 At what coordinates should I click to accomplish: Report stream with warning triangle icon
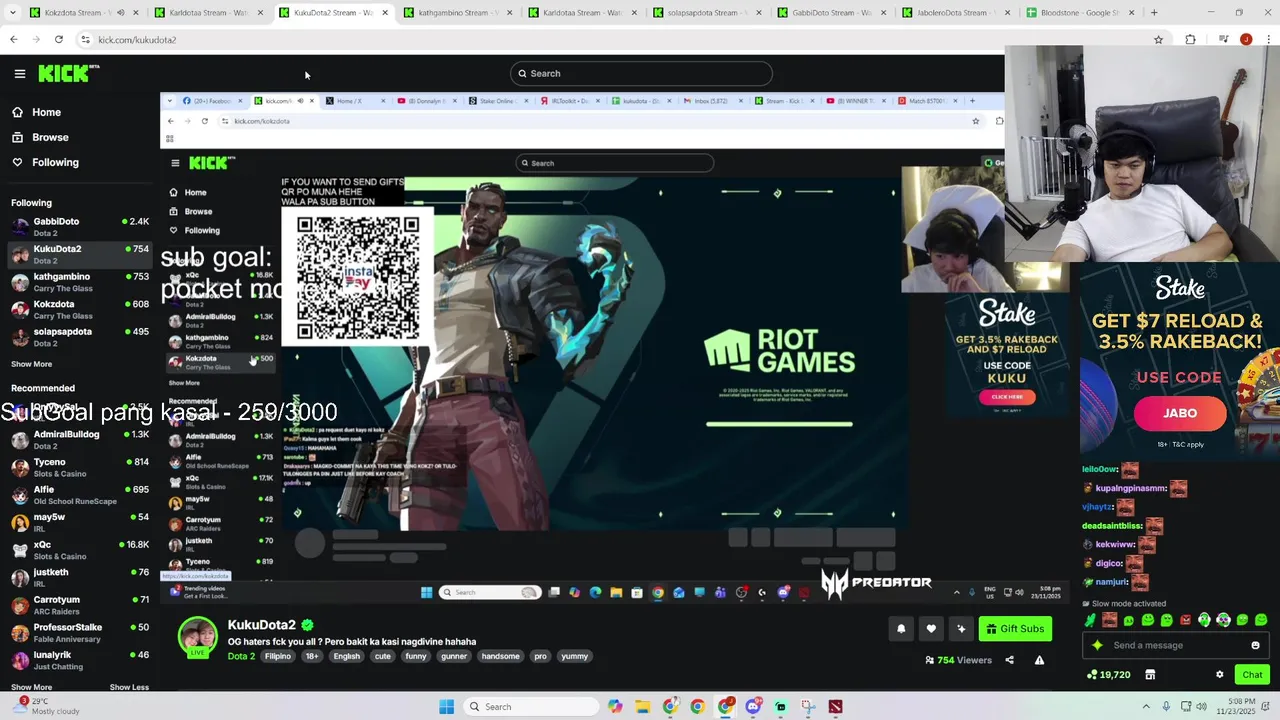click(1039, 660)
